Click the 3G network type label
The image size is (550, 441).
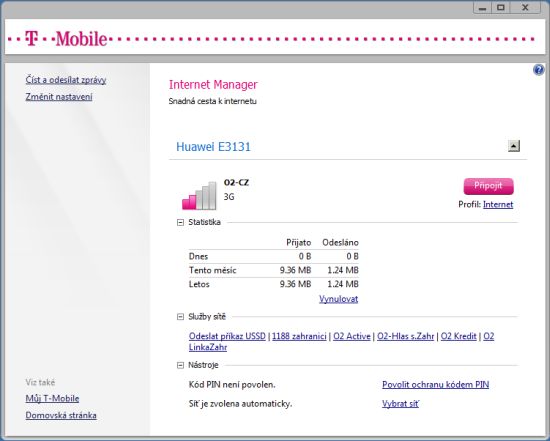(229, 197)
